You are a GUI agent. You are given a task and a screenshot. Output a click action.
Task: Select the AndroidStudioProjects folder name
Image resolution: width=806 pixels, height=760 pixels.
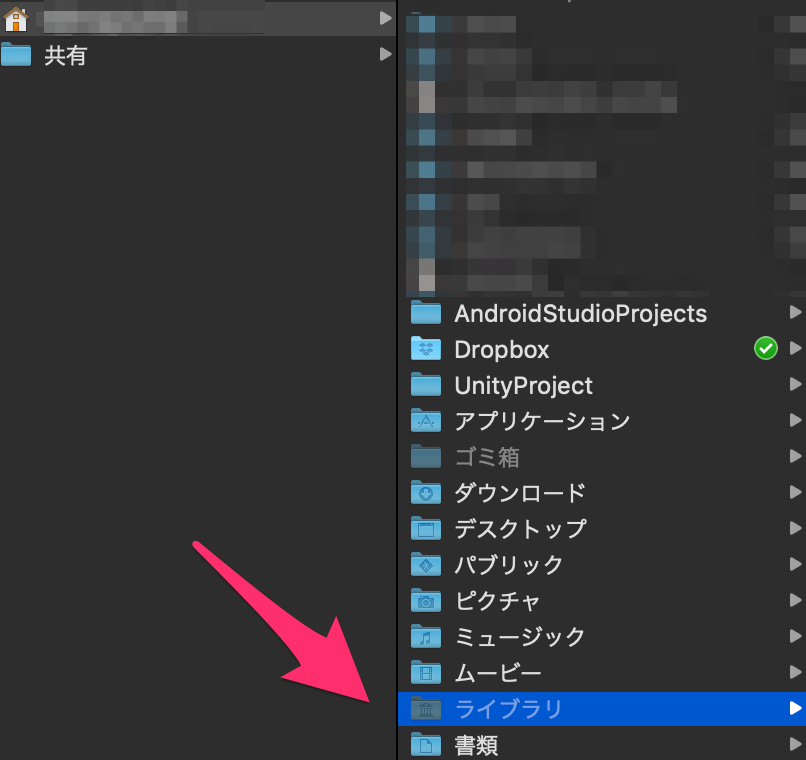click(581, 314)
